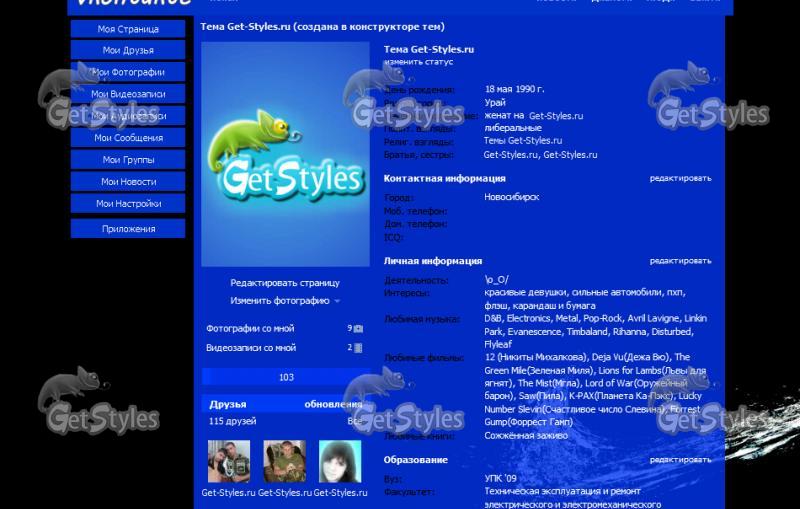Open the first friend's avatar thumbnail
The image size is (800, 509).
(x=229, y=462)
